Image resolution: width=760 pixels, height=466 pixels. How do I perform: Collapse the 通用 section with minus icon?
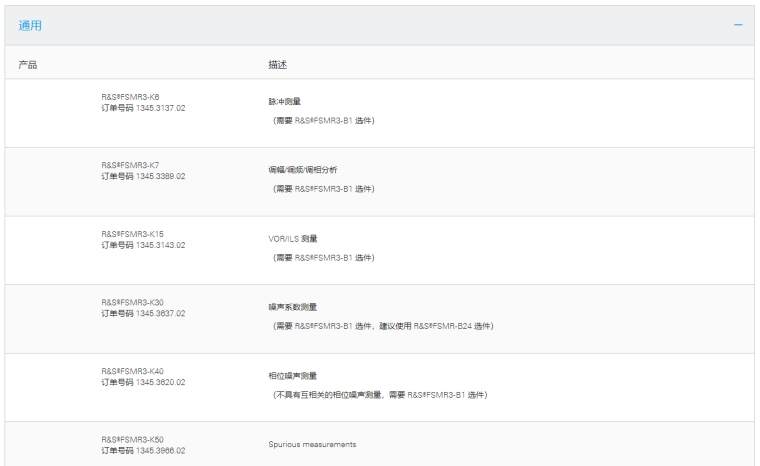[738, 25]
